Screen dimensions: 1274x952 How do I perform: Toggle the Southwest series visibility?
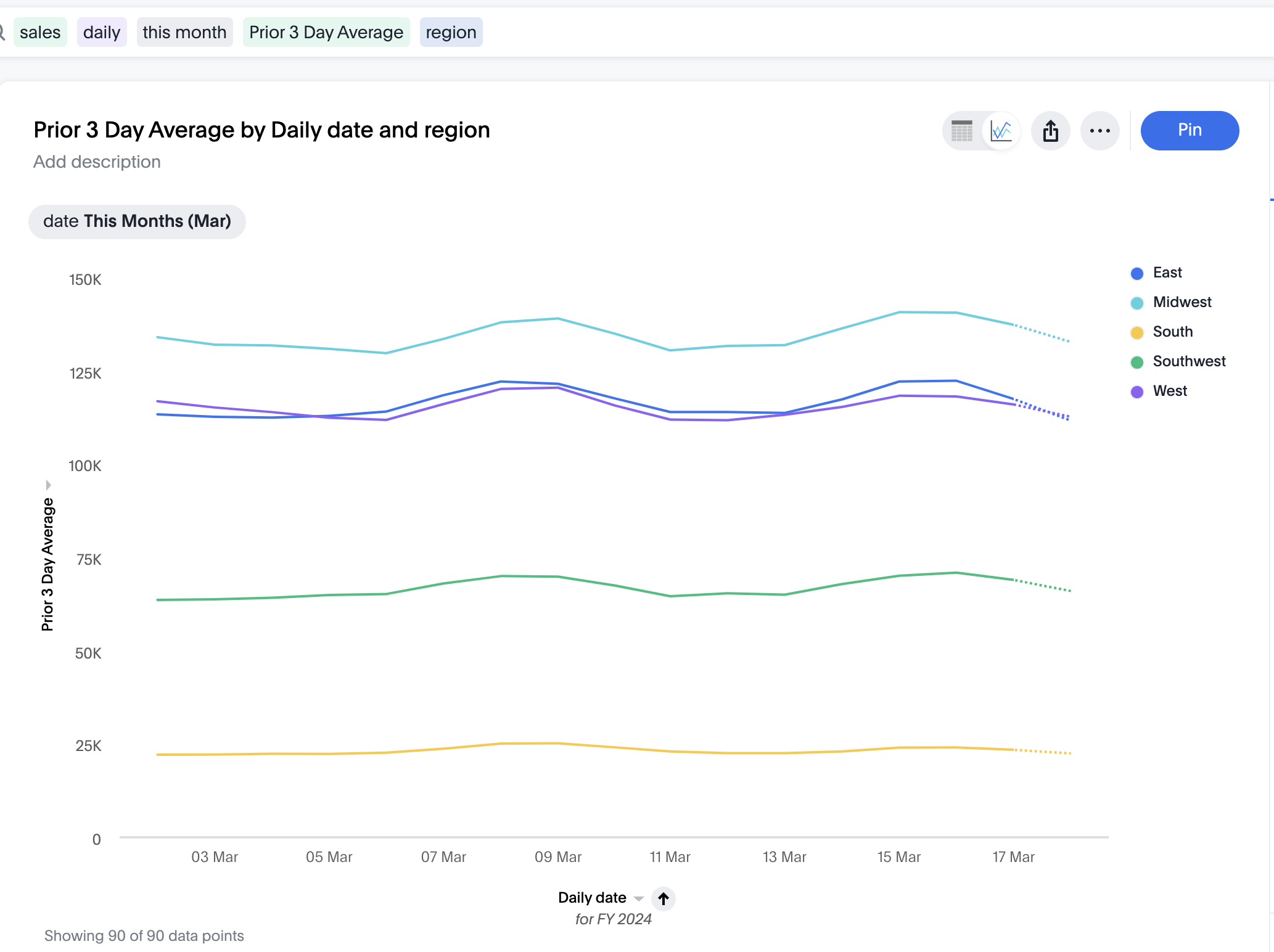(1189, 361)
